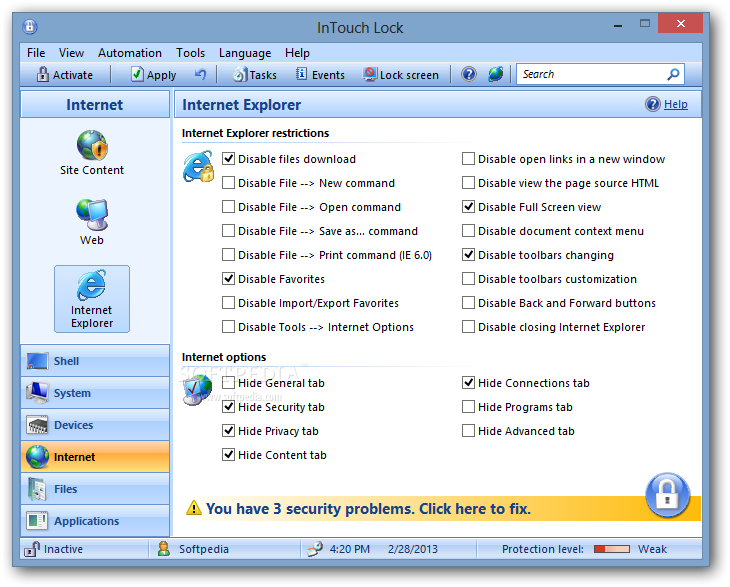Click the magnifier icon in Search box

pos(673,74)
